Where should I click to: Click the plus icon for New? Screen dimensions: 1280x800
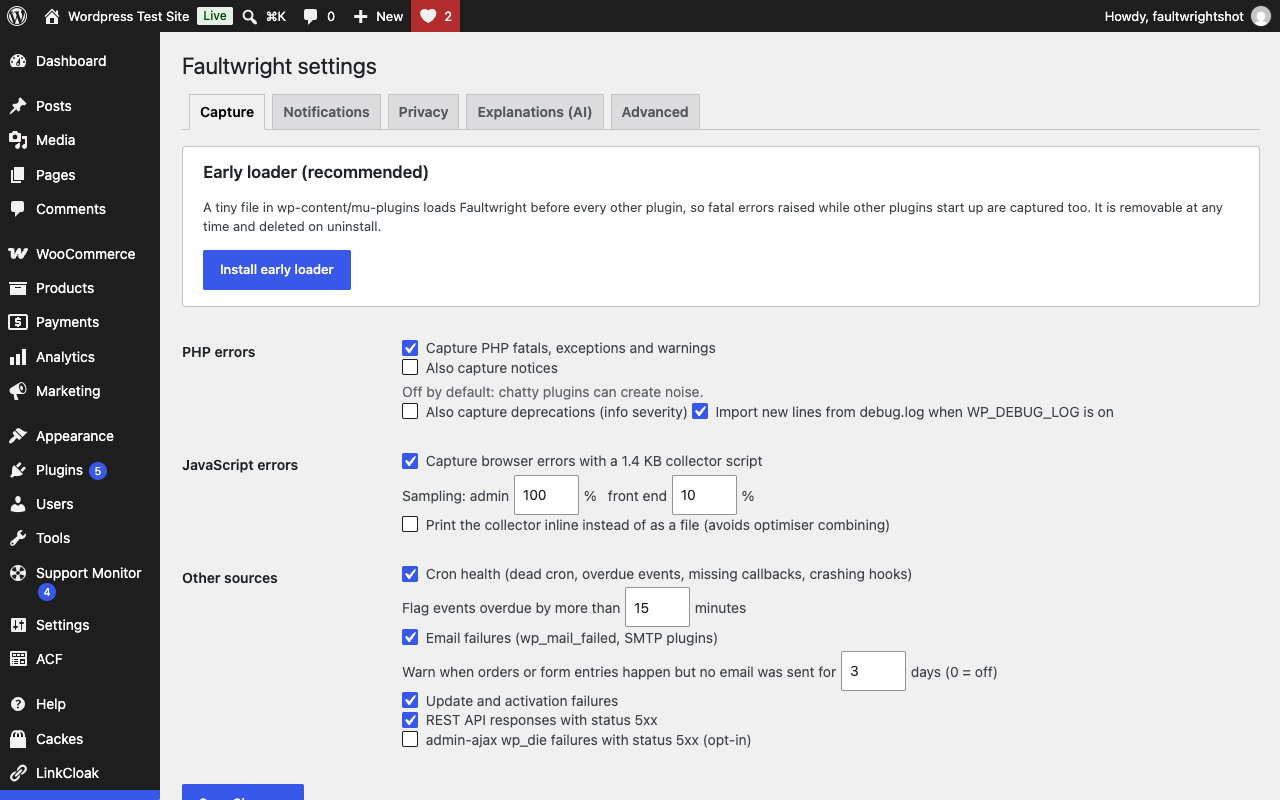(361, 16)
